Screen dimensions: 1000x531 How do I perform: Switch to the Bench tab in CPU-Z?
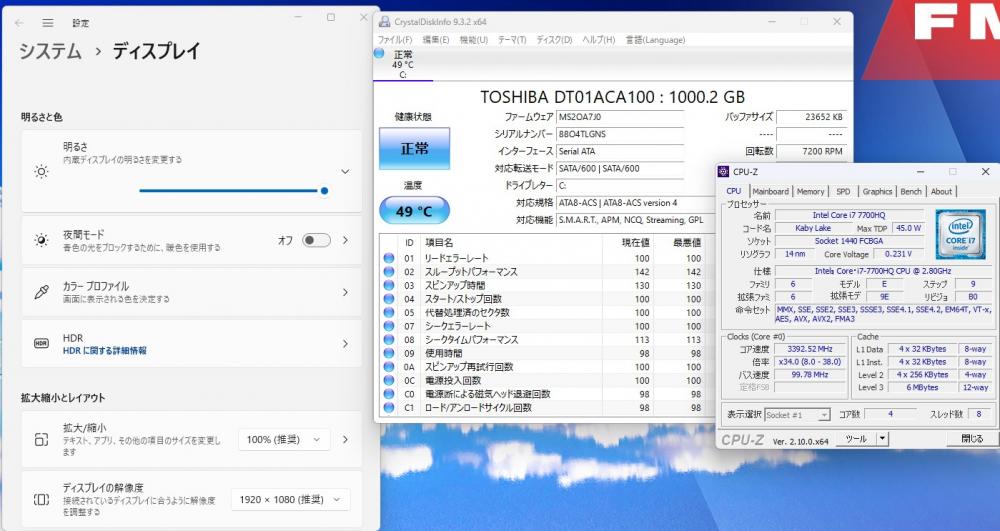click(911, 191)
